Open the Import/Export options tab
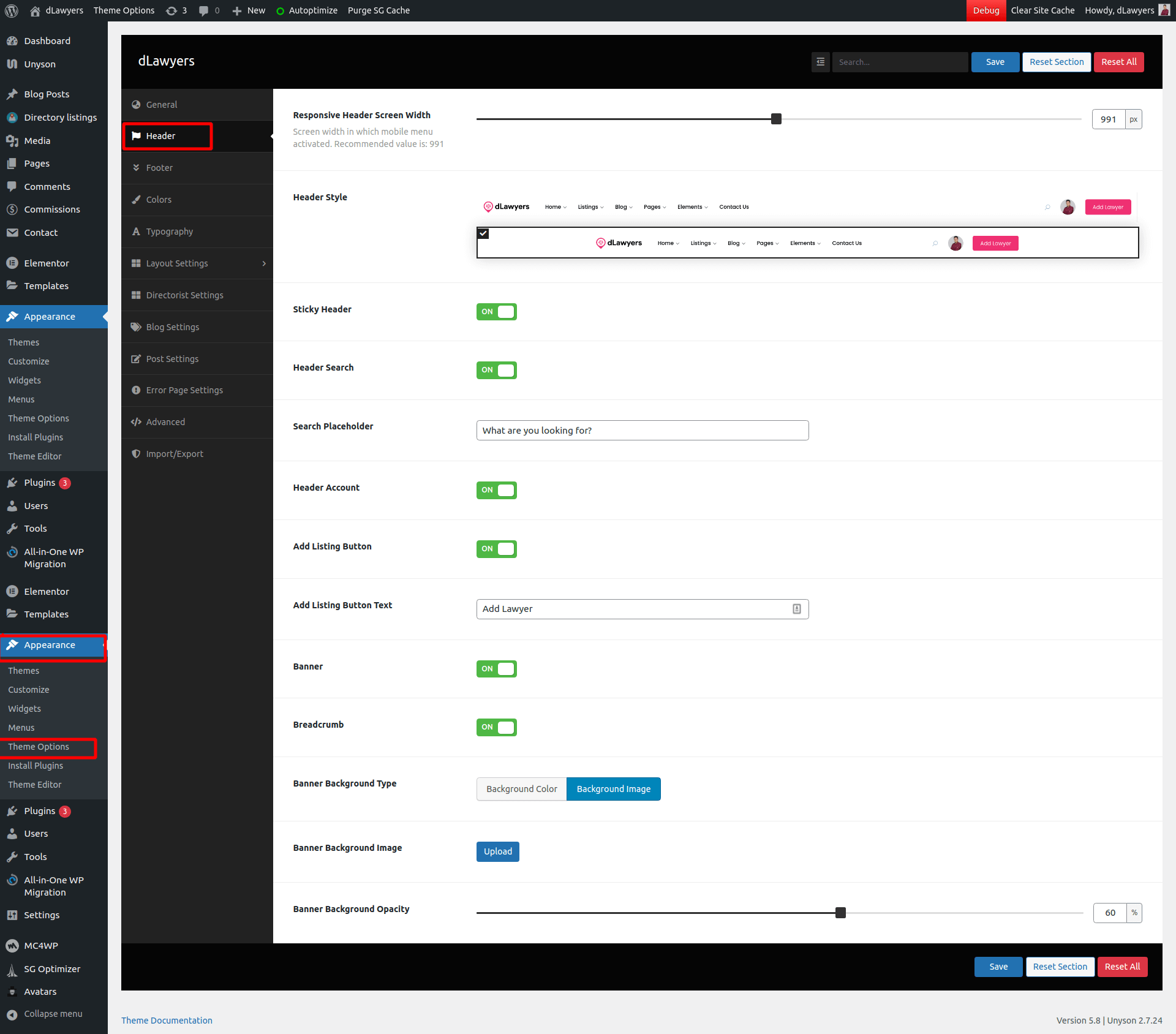Viewport: 1176px width, 1034px height. 175,454
